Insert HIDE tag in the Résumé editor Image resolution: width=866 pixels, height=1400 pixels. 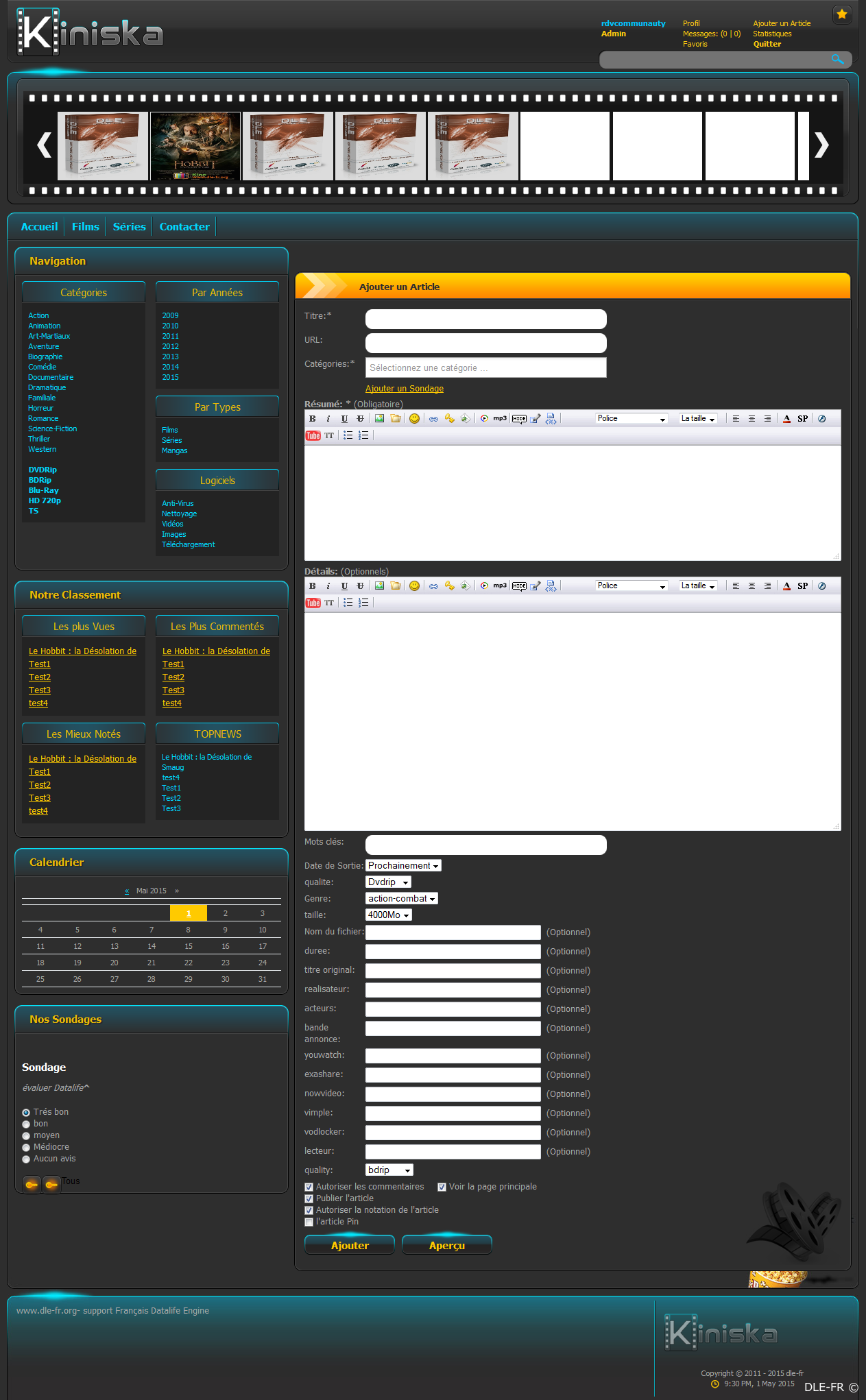coord(519,419)
